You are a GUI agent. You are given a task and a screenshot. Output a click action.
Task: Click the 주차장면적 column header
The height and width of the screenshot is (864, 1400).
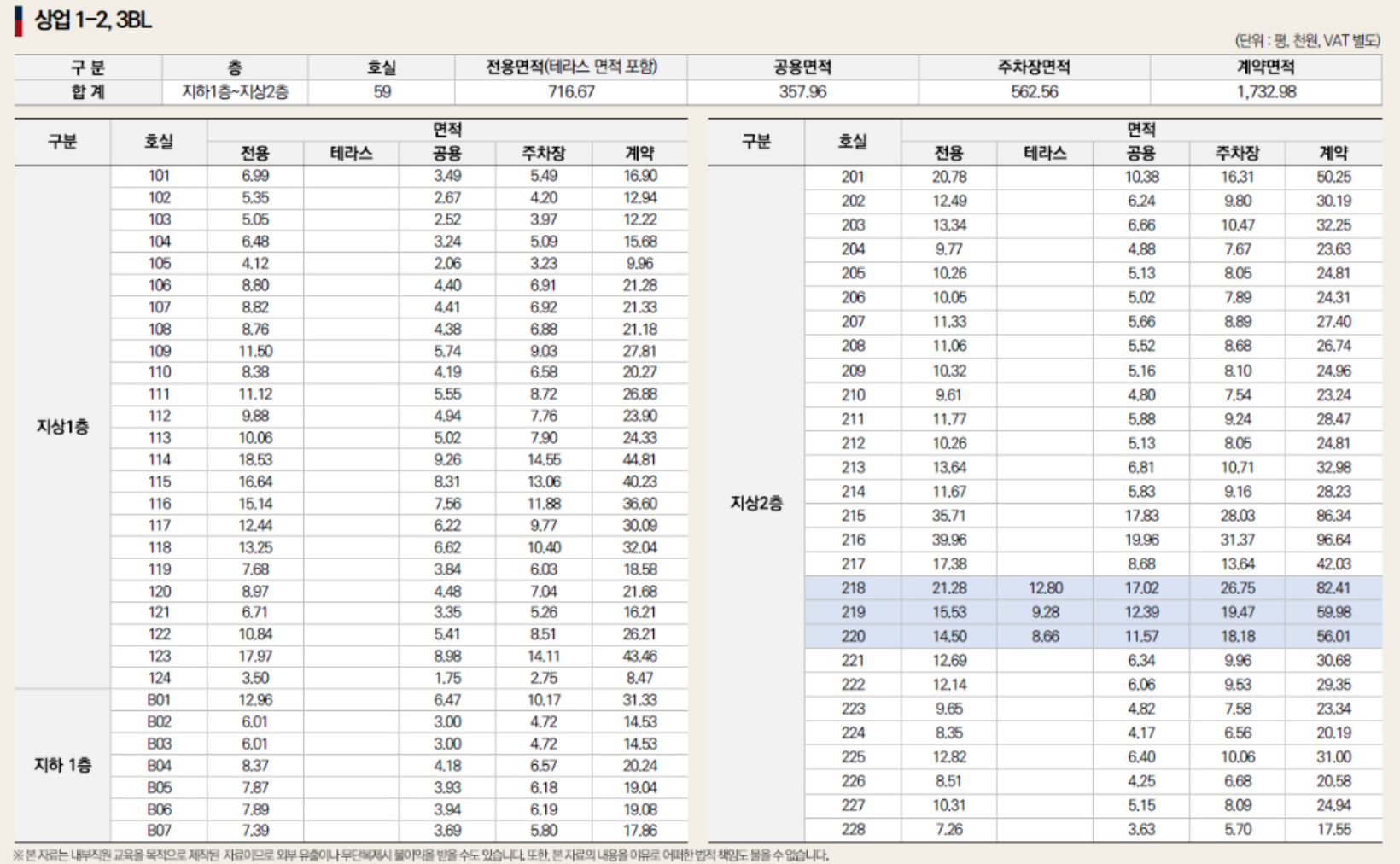point(1035,68)
